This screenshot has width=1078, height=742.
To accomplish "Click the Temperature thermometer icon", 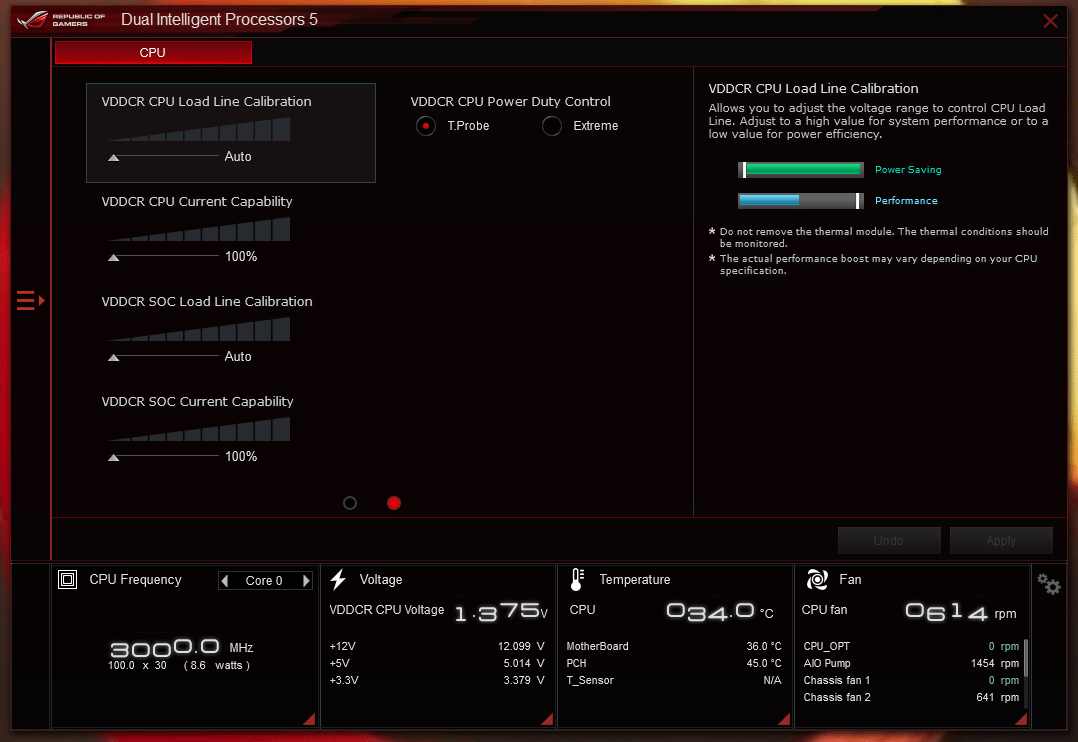I will coord(578,580).
